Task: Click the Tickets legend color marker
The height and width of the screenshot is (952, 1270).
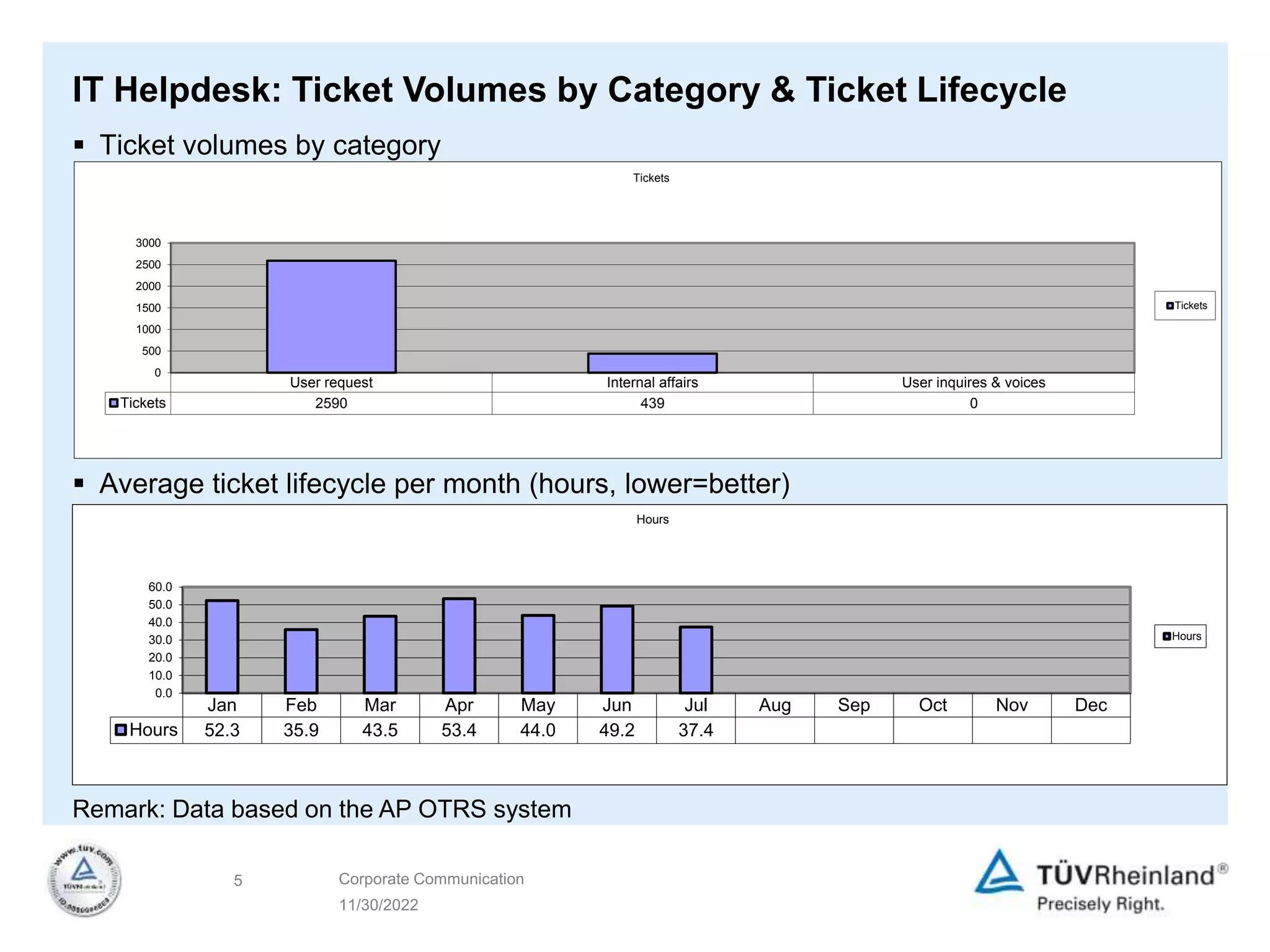Action: 1170,306
